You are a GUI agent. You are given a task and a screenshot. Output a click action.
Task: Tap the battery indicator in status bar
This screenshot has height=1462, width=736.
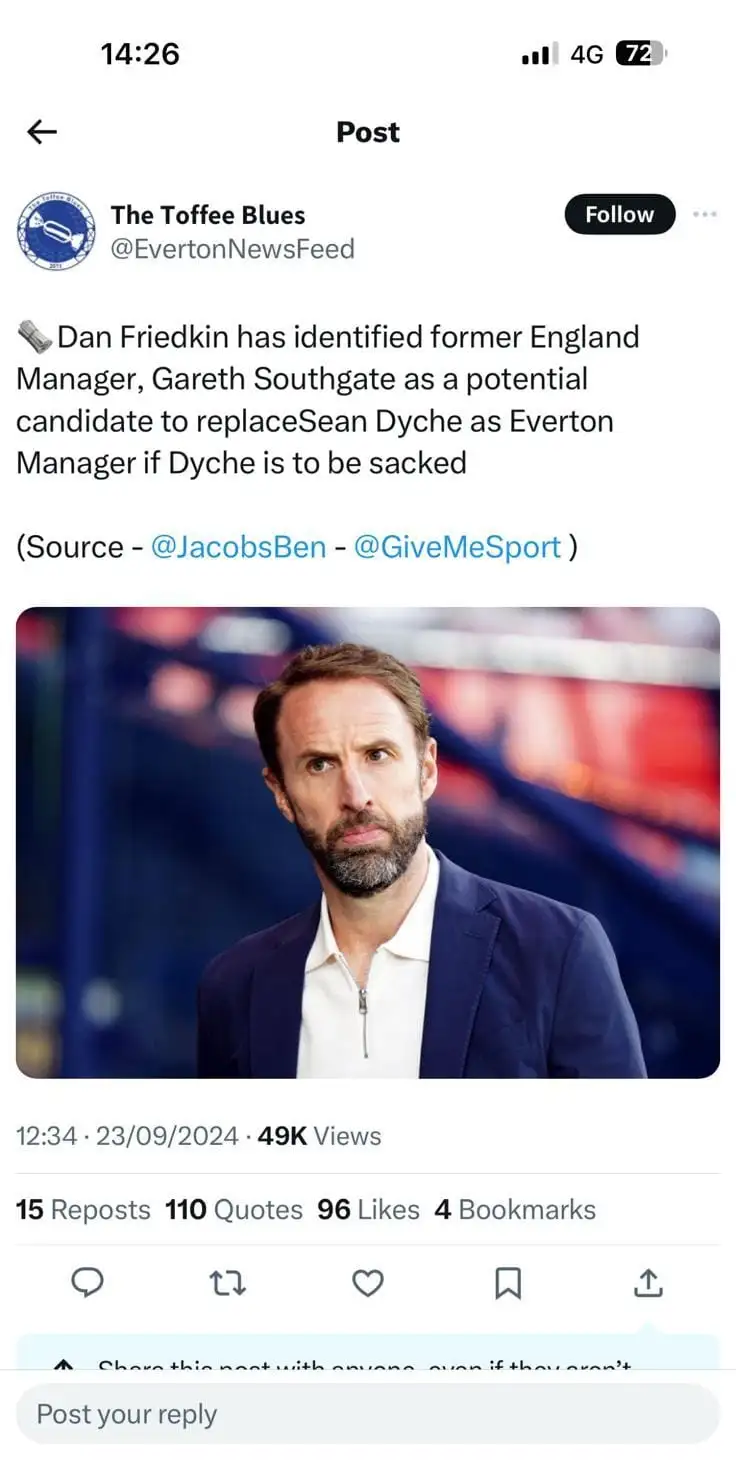(640, 54)
